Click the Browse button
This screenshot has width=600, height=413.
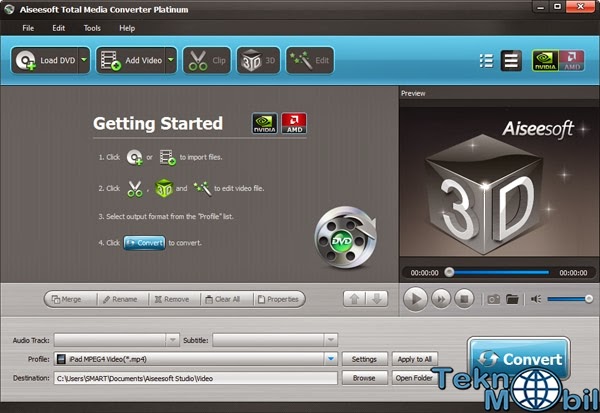(364, 378)
